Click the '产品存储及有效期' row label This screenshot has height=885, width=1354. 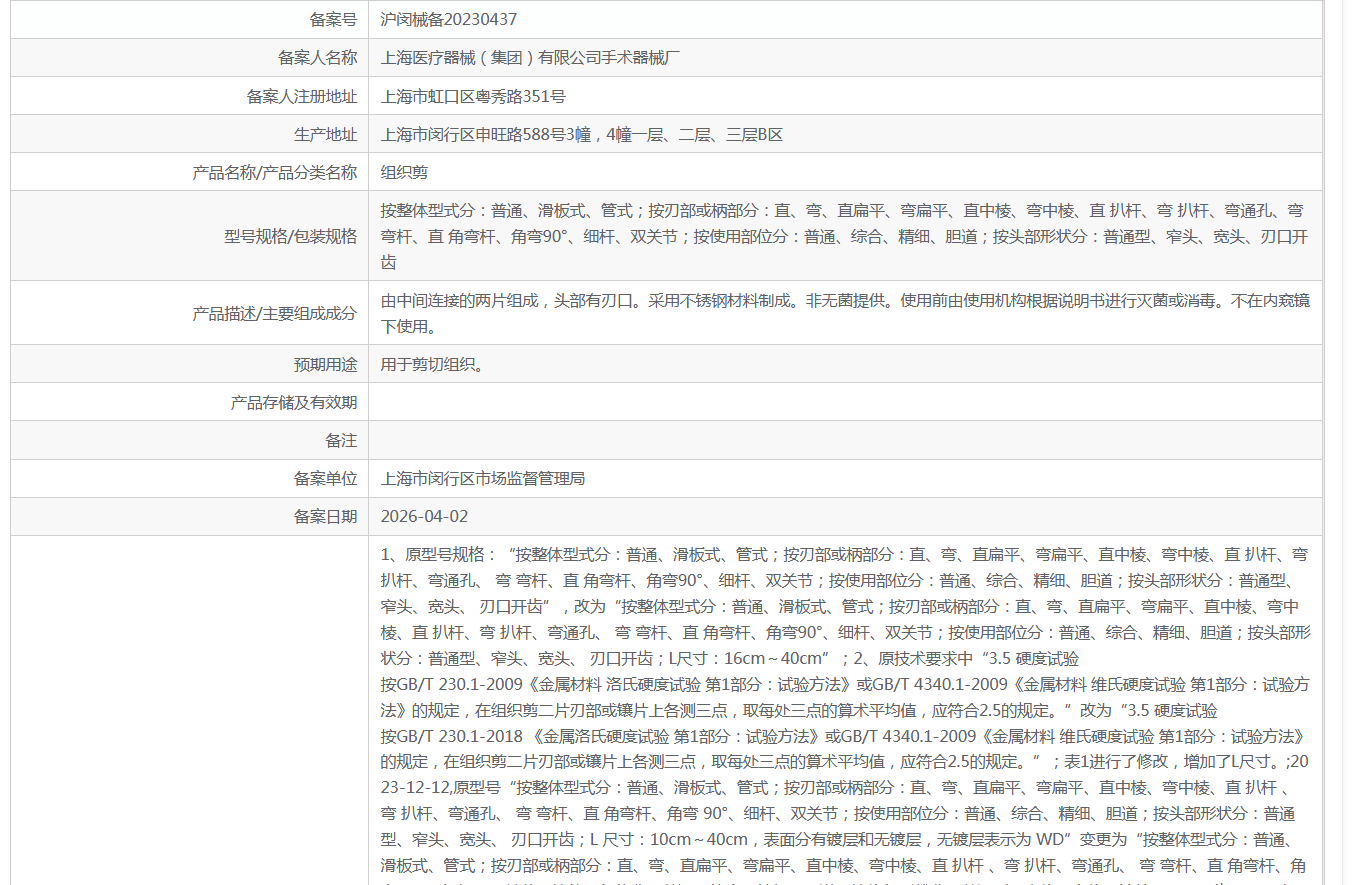[x=293, y=402]
